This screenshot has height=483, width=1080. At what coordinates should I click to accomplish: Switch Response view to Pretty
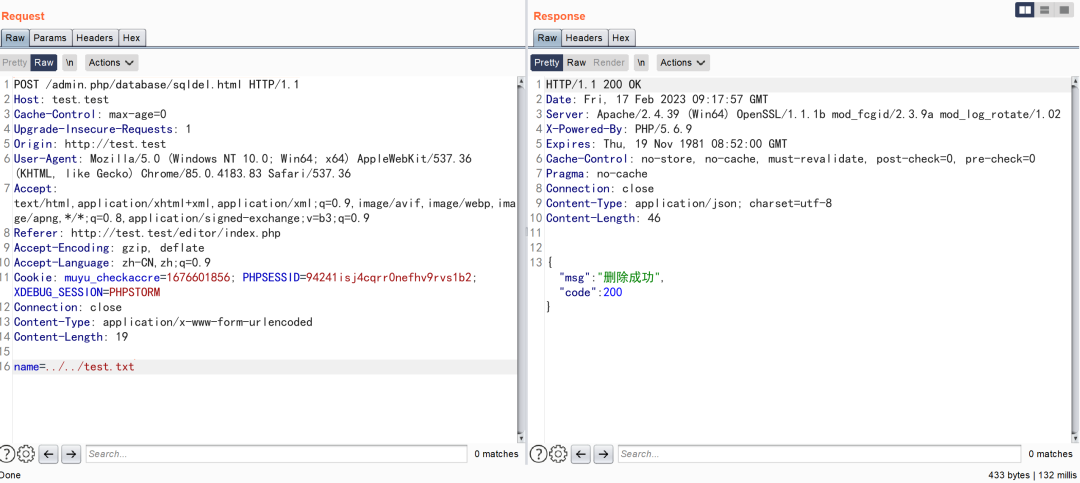click(x=547, y=63)
